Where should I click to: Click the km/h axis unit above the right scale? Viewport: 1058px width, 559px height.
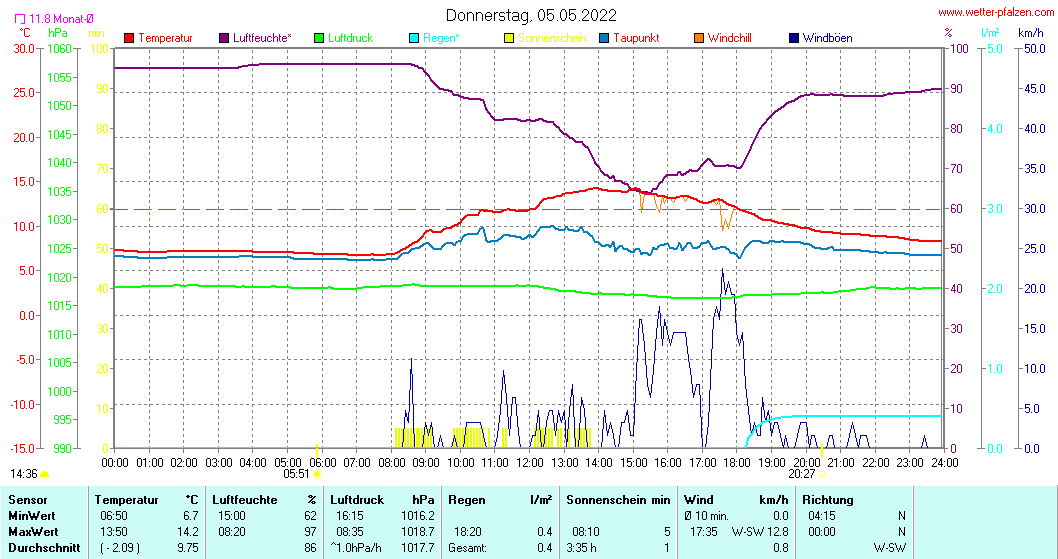(1030, 32)
